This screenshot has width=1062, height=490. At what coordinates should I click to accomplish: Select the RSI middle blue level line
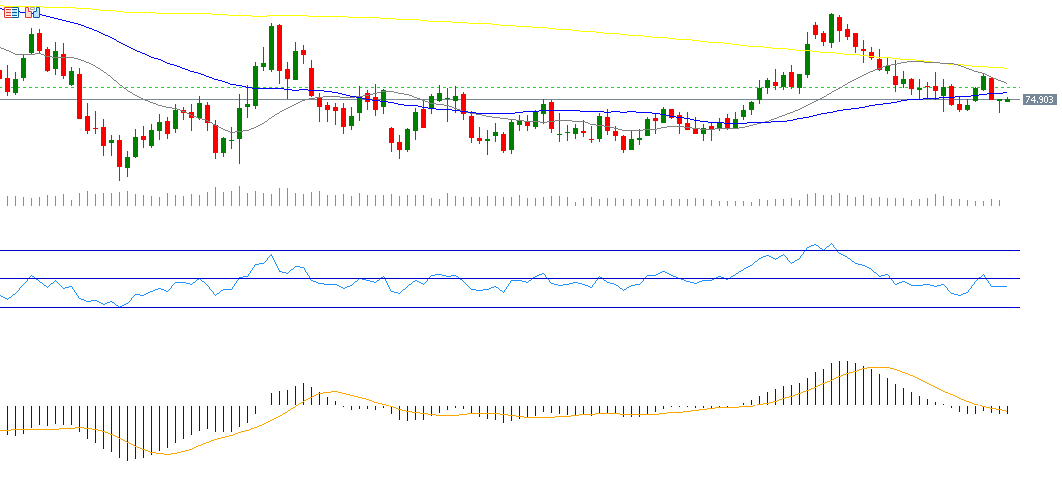500,278
